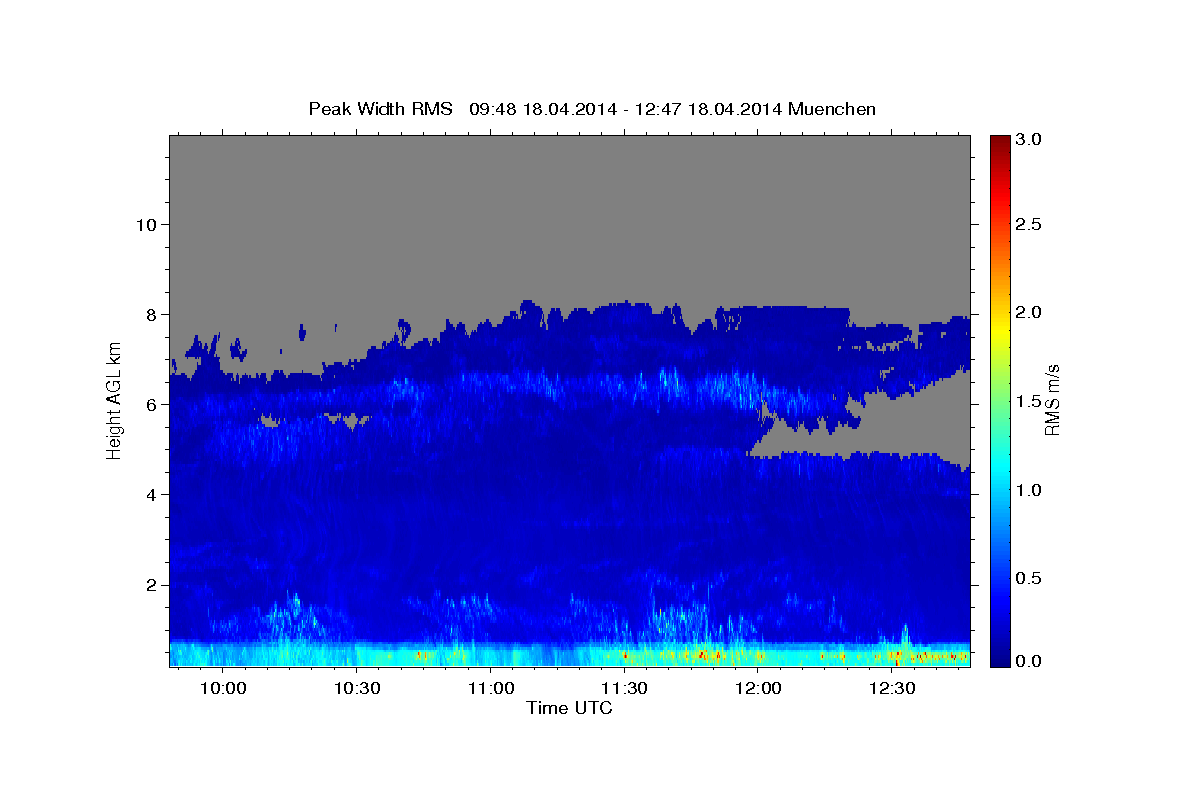Click the '12:00' time axis tick label
This screenshot has height=800, width=1200.
(x=758, y=689)
